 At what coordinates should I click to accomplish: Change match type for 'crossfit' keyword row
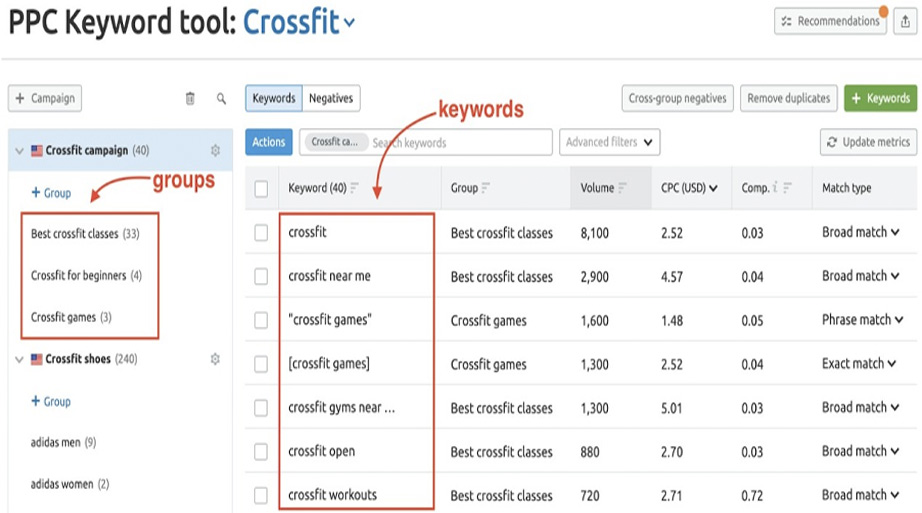point(861,233)
